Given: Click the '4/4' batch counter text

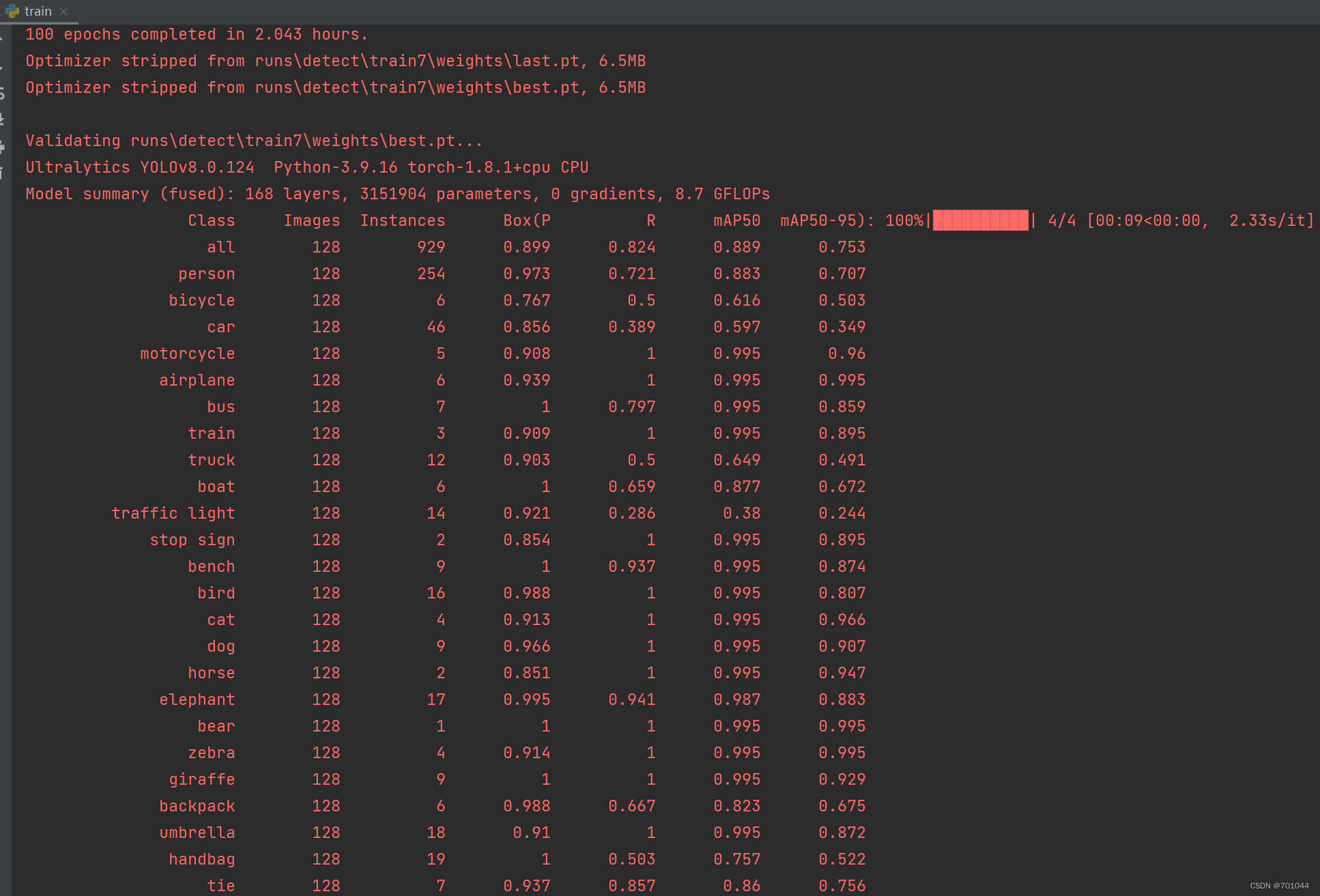Looking at the screenshot, I should click(1062, 220).
